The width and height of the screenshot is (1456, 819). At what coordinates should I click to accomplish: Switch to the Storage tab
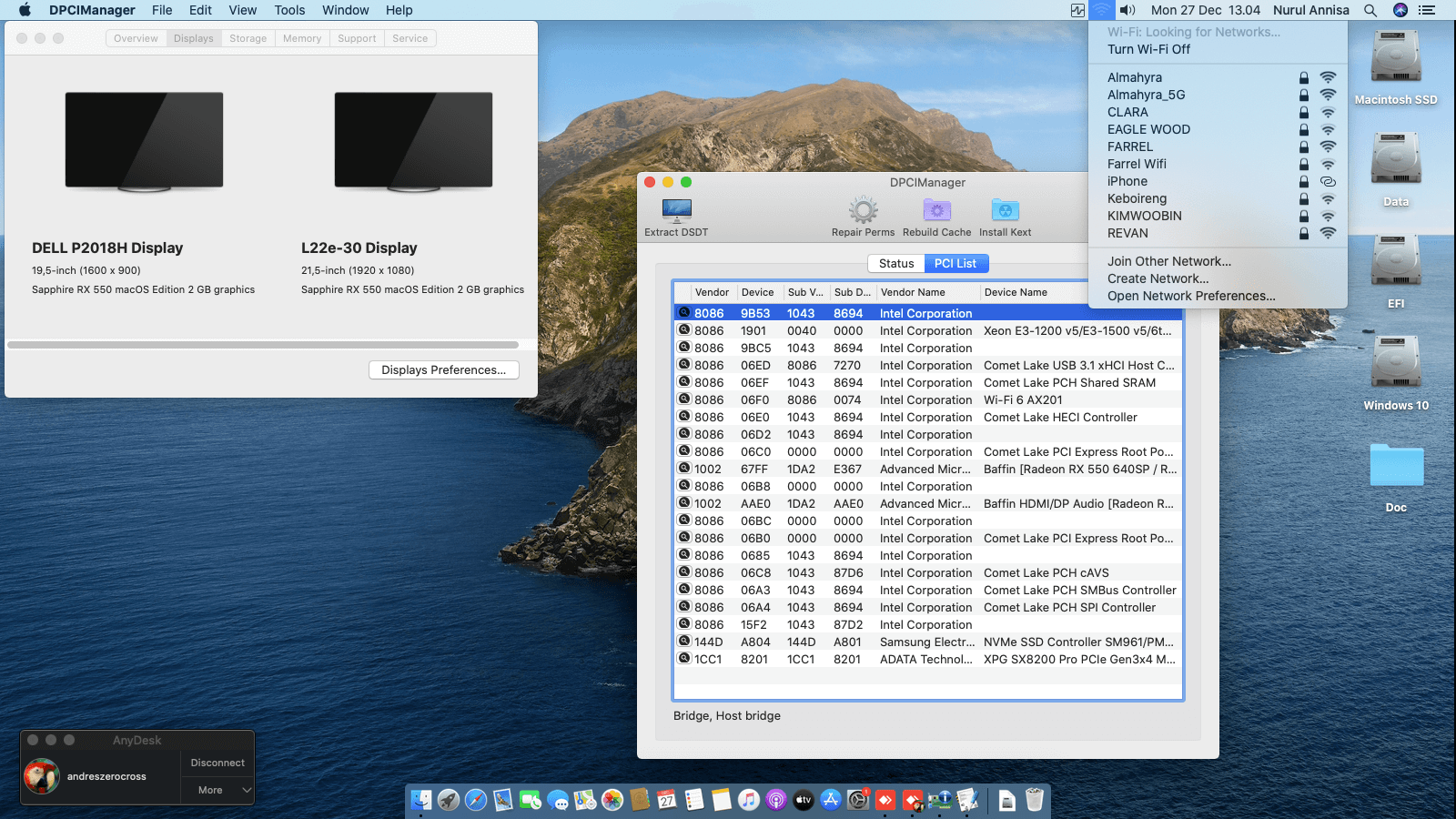coord(248,38)
